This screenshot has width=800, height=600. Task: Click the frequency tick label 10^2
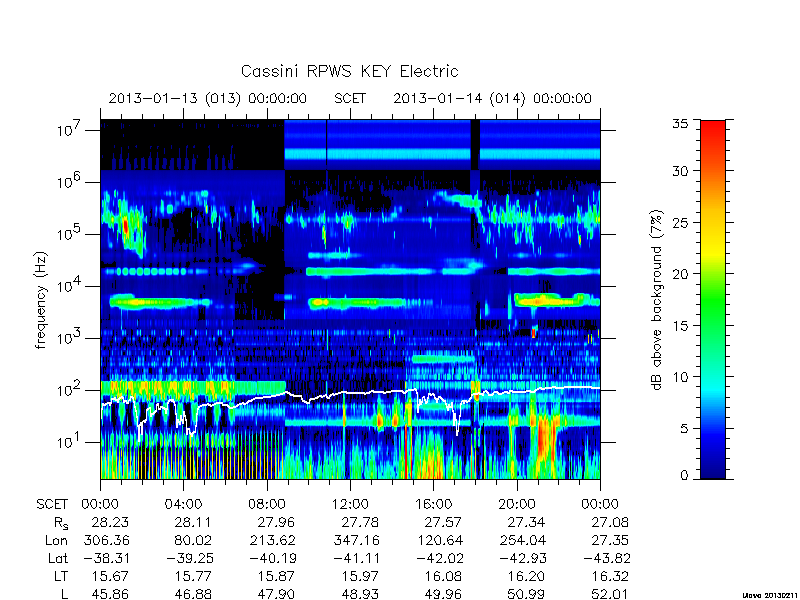(68, 390)
